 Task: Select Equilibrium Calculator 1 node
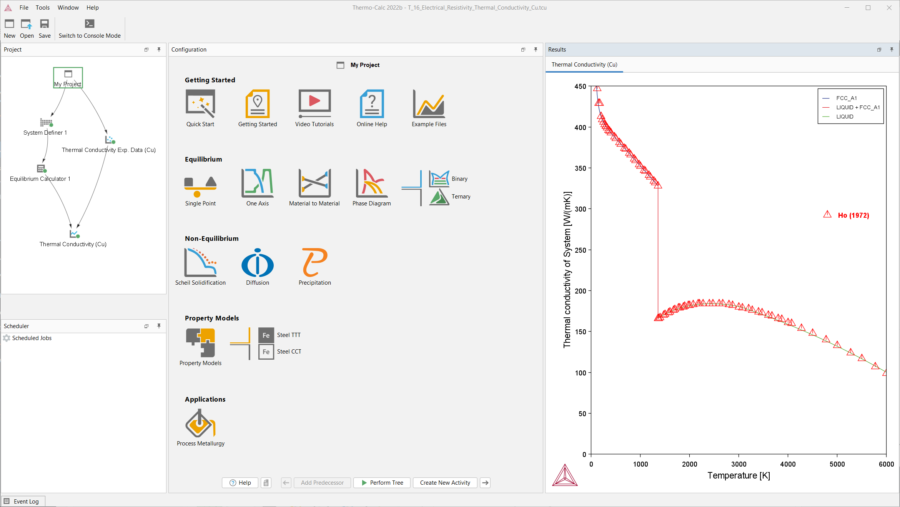(x=41, y=169)
